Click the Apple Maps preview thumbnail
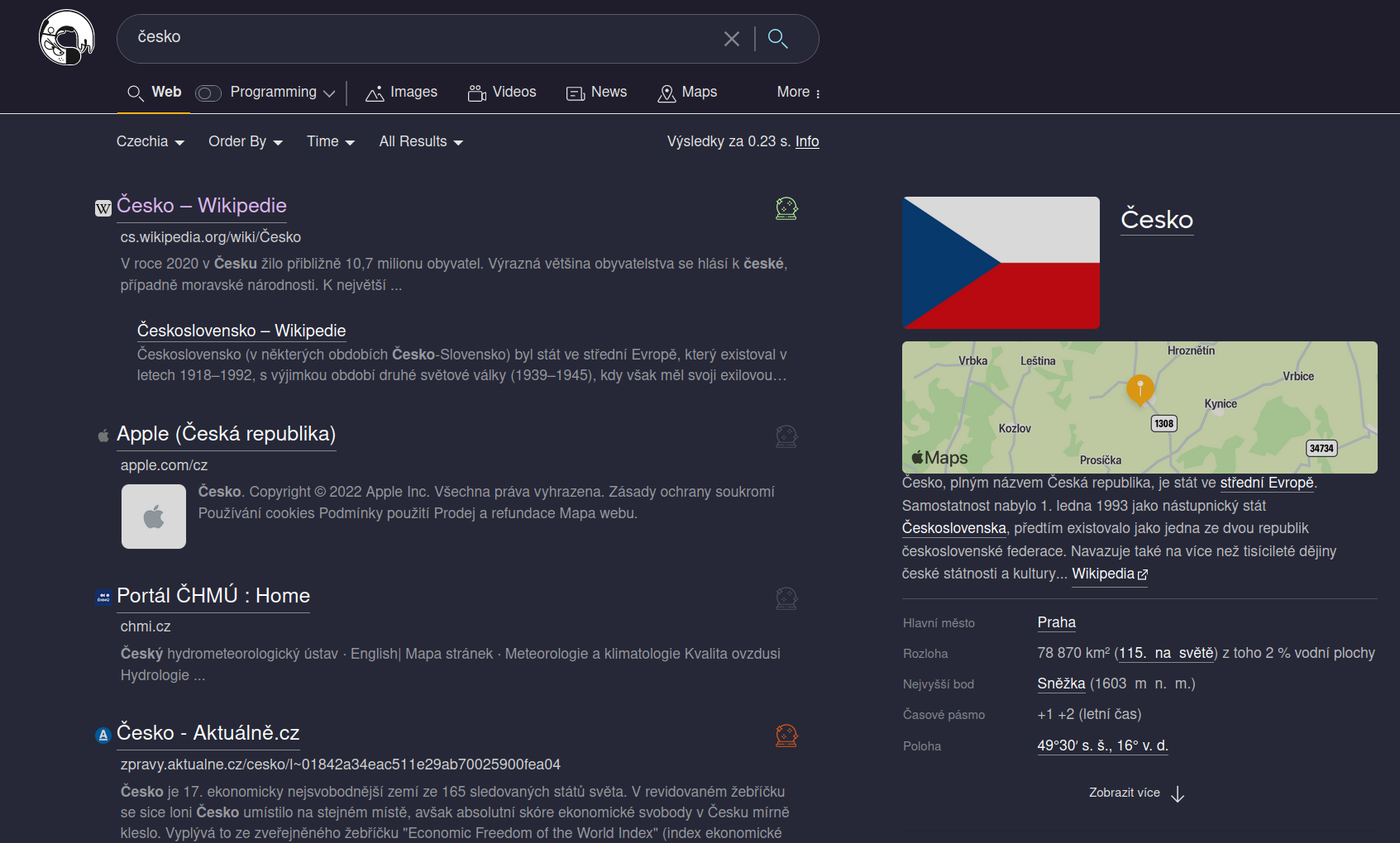1400x843 pixels. pos(1139,407)
